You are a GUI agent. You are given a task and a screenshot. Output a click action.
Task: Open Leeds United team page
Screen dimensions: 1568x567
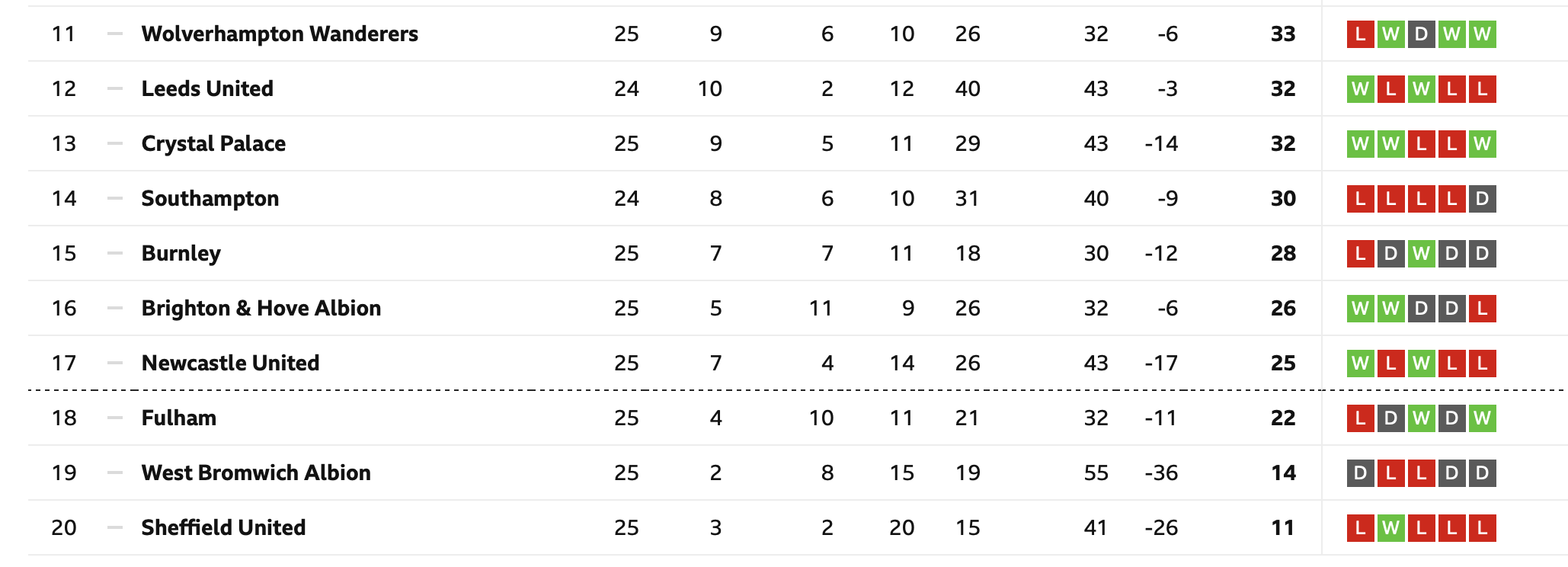pos(207,88)
